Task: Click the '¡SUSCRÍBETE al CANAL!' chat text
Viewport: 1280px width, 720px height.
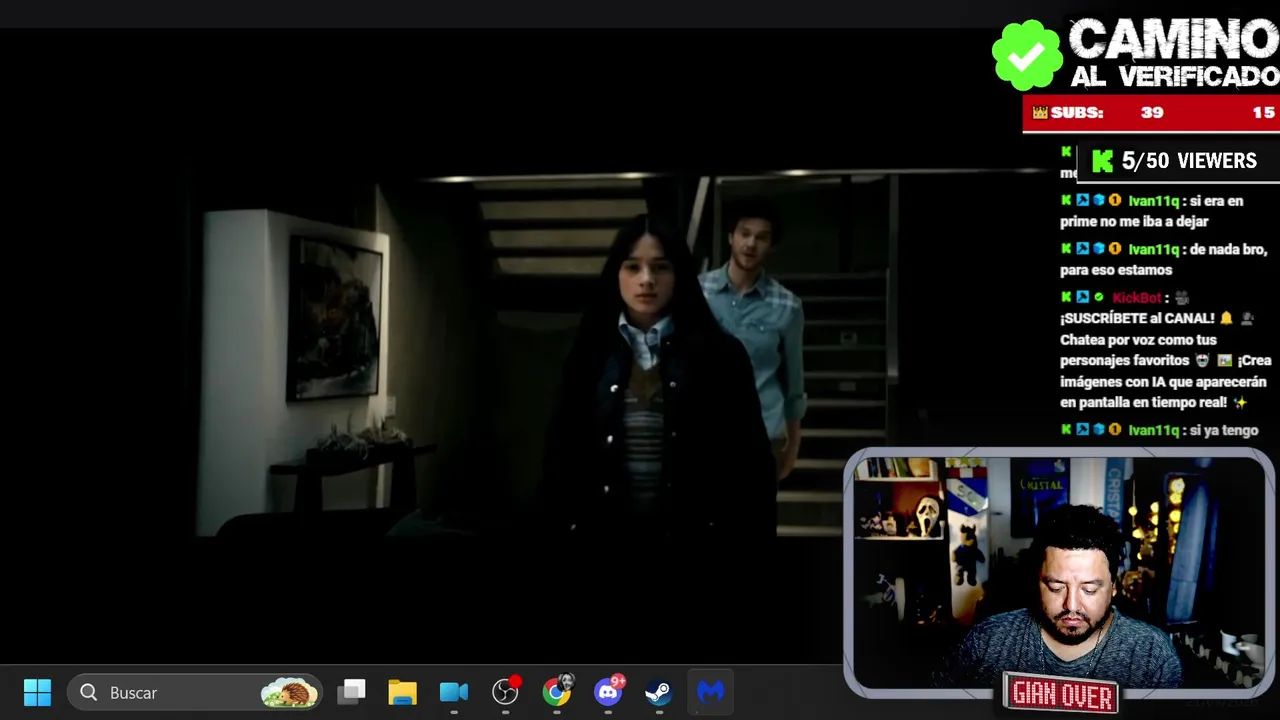Action: pos(1137,318)
